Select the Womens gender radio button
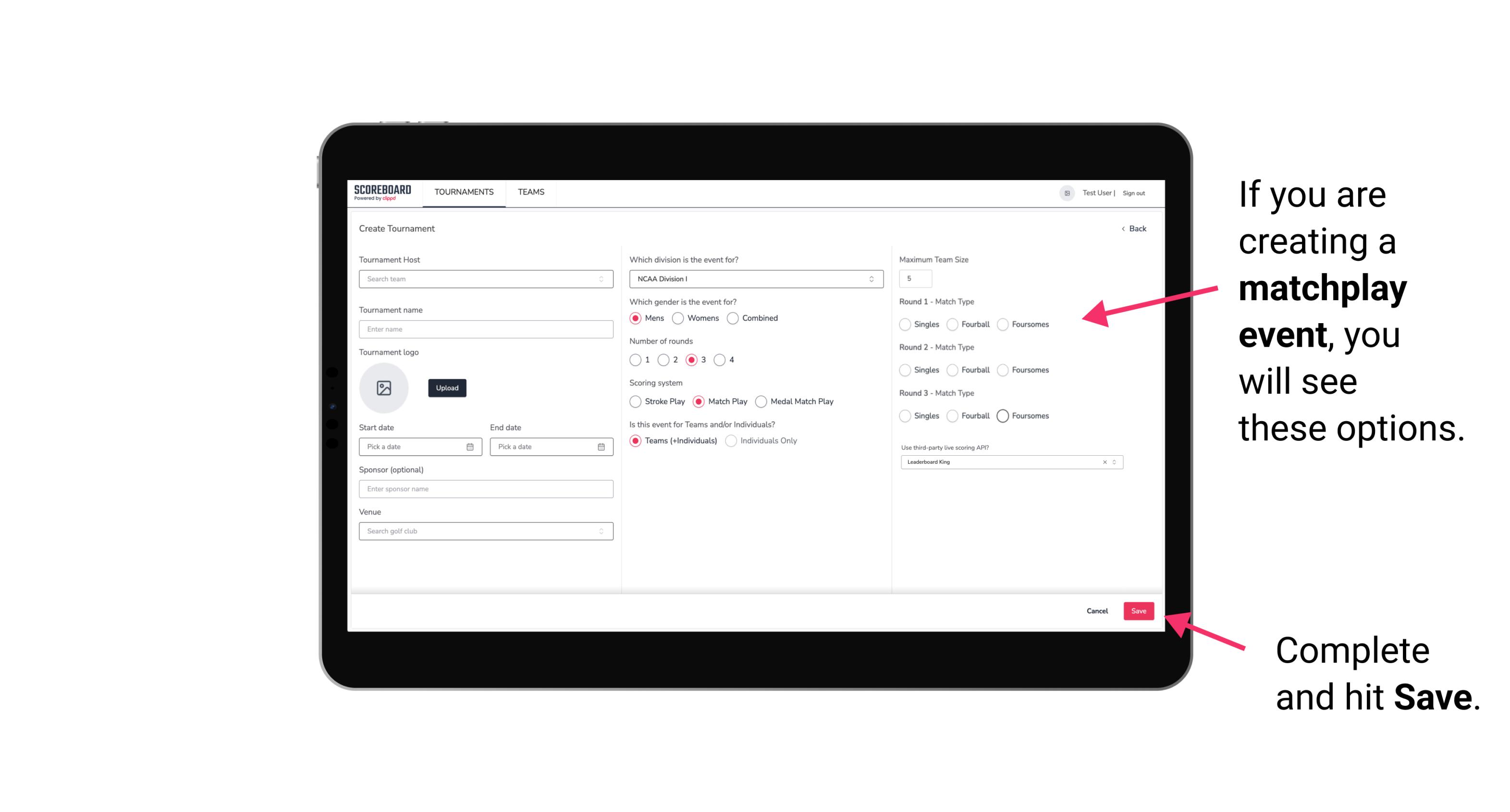1510x812 pixels. pos(678,318)
